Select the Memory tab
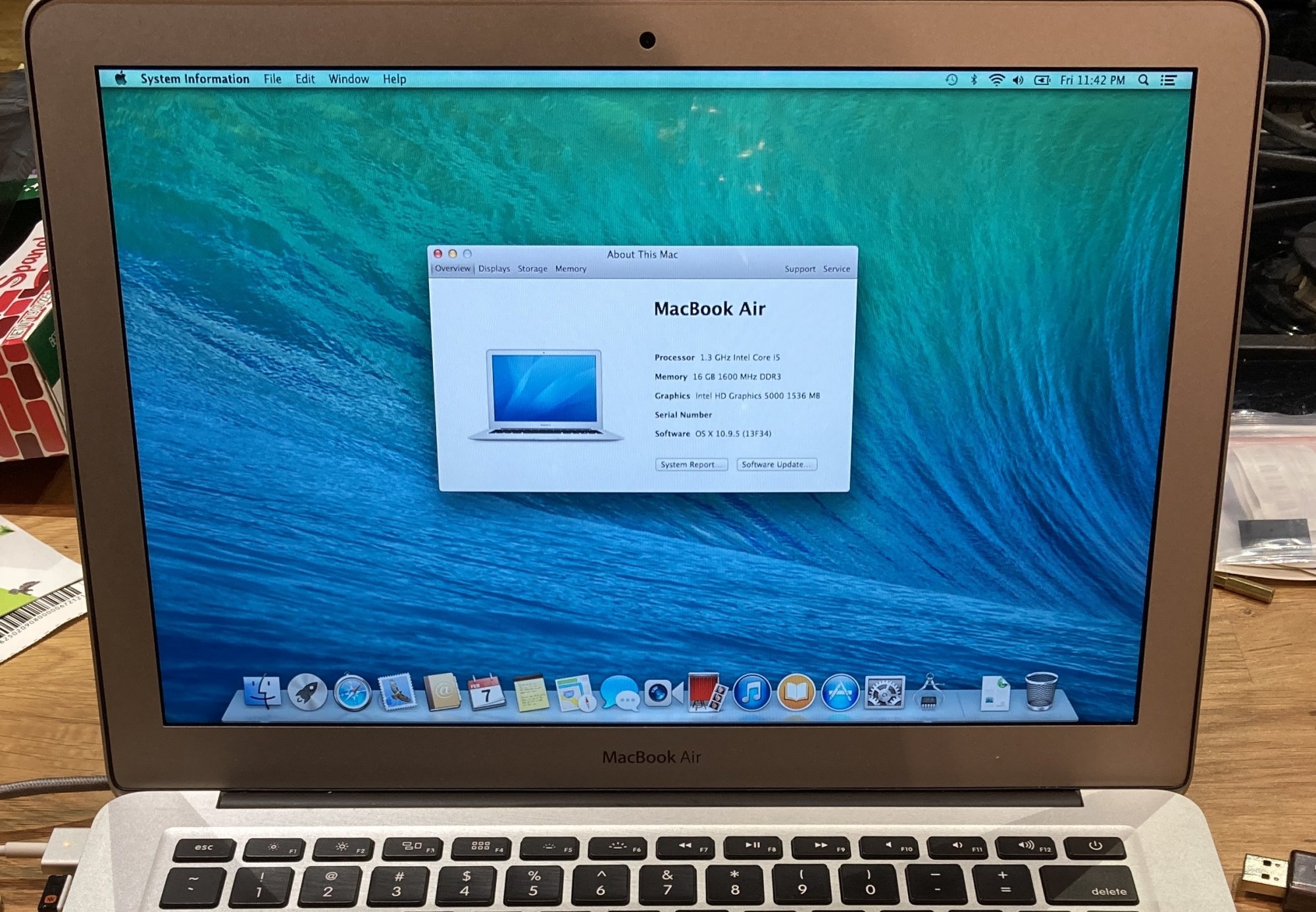This screenshot has height=912, width=1316. tap(570, 268)
